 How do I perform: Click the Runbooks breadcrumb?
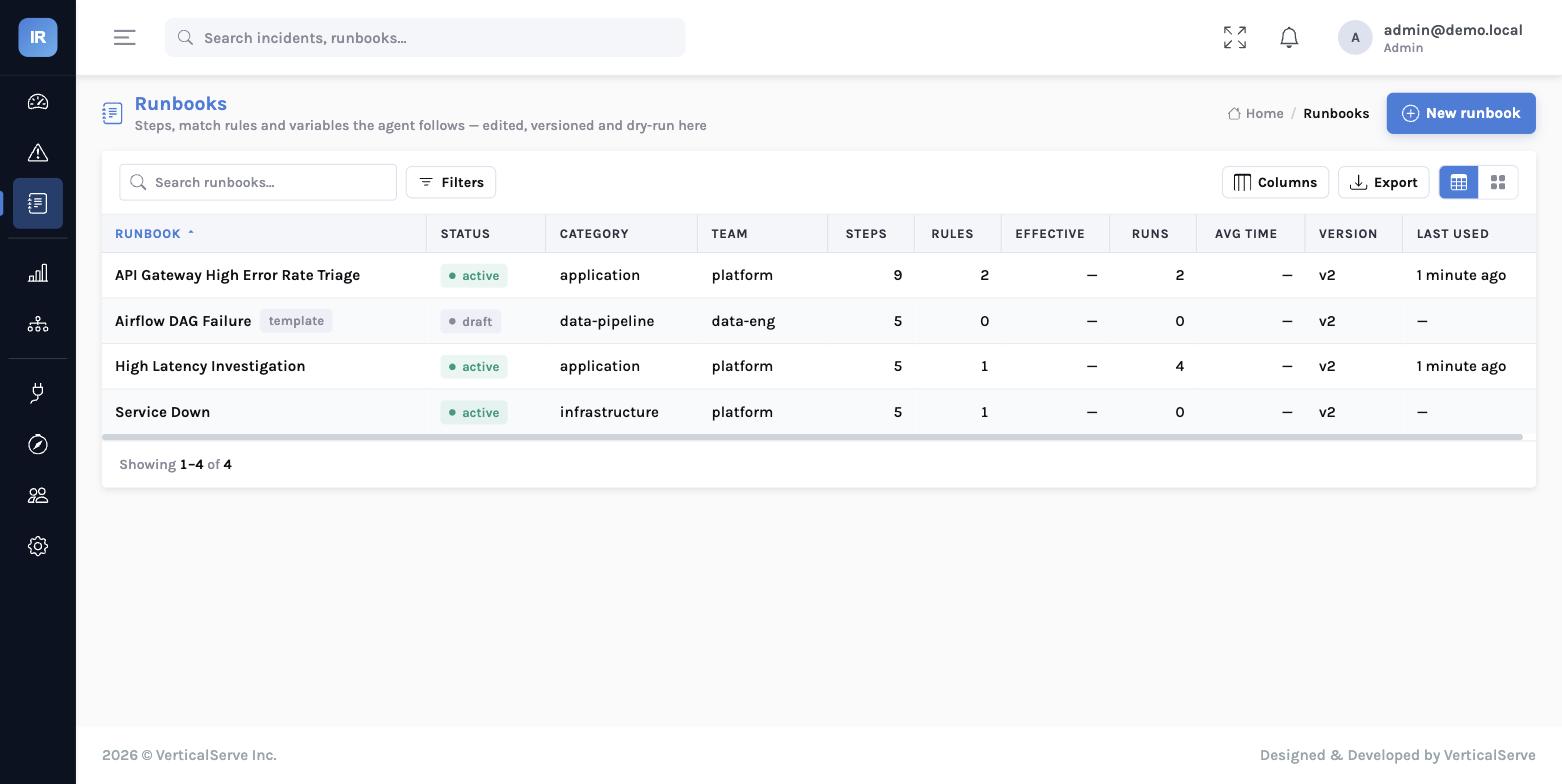pos(1336,113)
